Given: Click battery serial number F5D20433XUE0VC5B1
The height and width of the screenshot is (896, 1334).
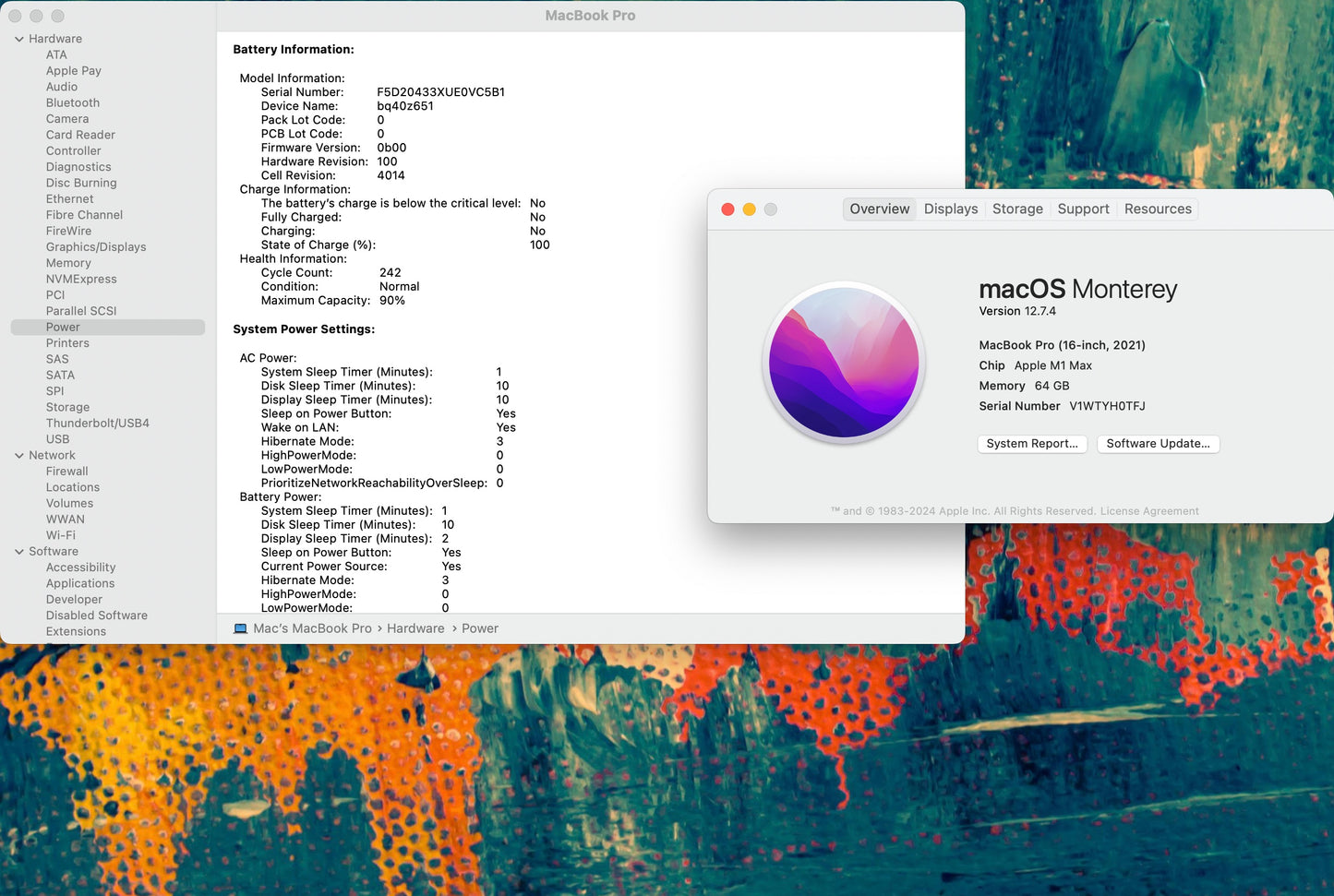Looking at the screenshot, I should pos(440,92).
